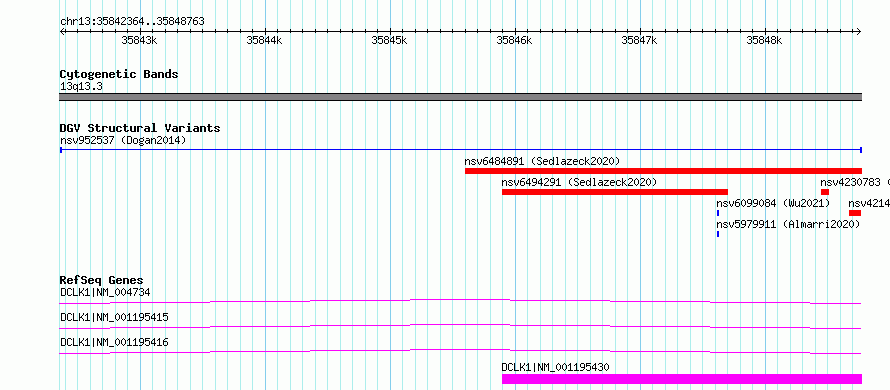Click the 35844k ruler tick label

(x=264, y=40)
